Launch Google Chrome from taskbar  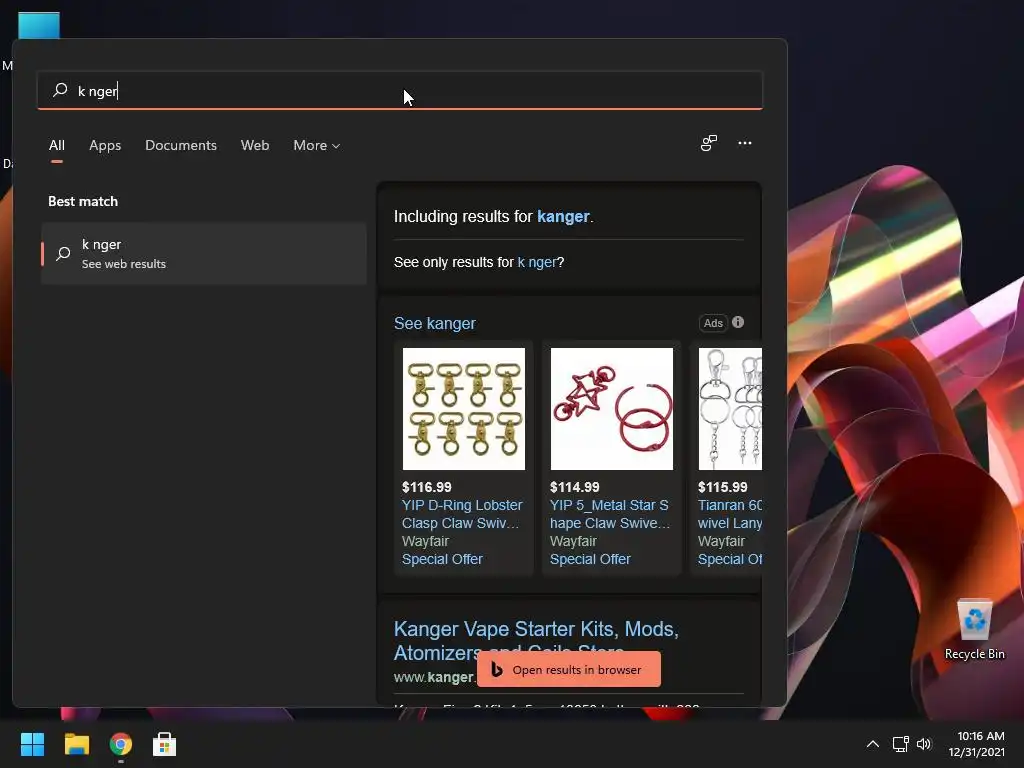point(121,744)
